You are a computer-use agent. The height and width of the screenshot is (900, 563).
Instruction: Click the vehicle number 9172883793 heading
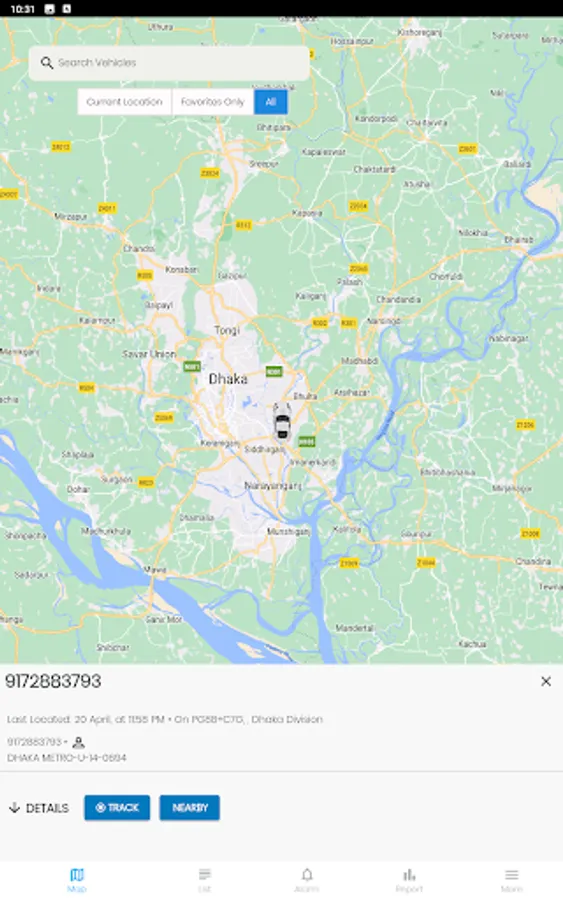pyautogui.click(x=53, y=681)
